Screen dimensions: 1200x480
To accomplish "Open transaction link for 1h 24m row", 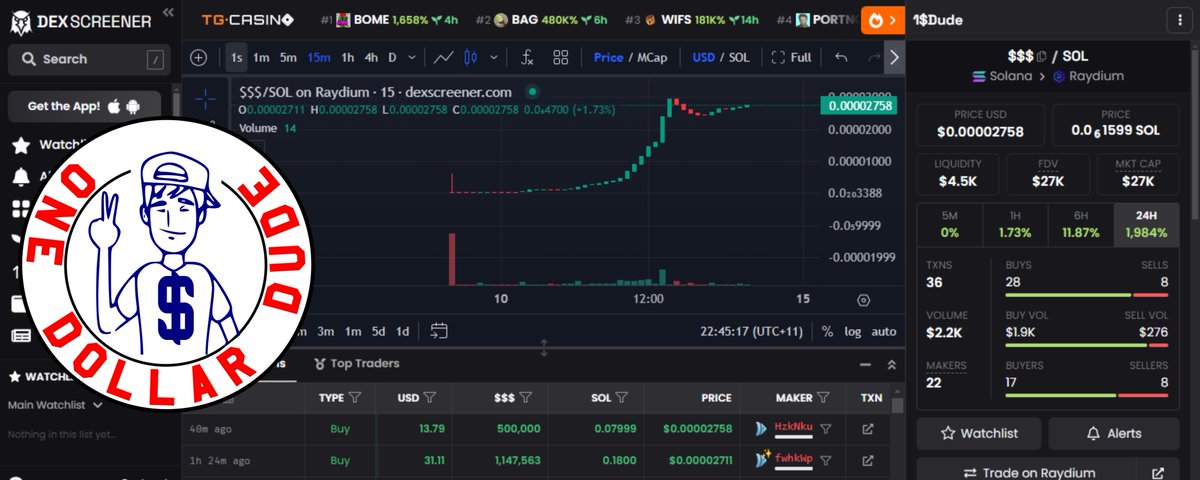I will [867, 461].
